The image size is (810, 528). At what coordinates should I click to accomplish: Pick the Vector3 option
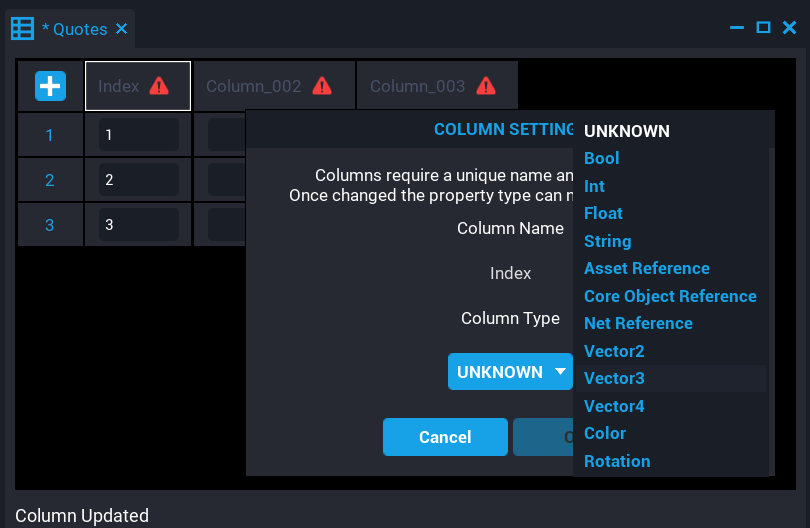click(614, 378)
